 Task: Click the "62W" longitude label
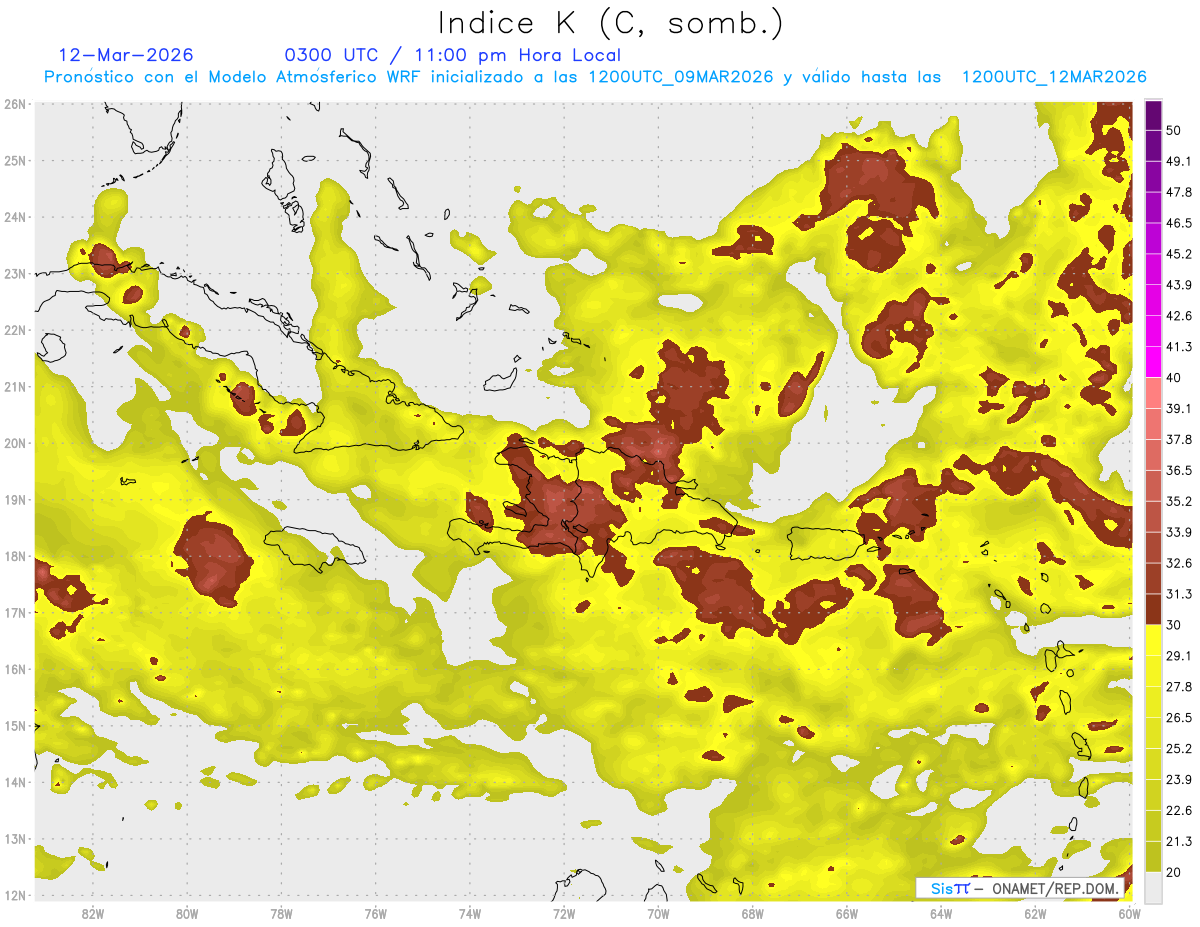tap(1035, 913)
